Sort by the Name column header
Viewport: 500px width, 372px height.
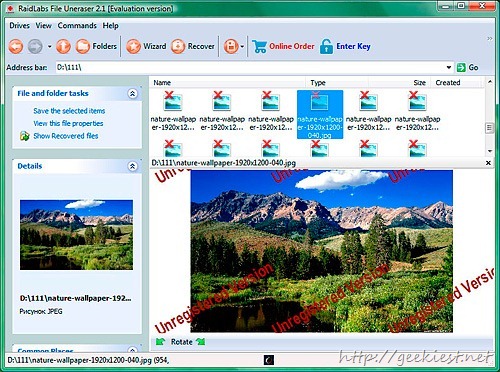(x=228, y=83)
